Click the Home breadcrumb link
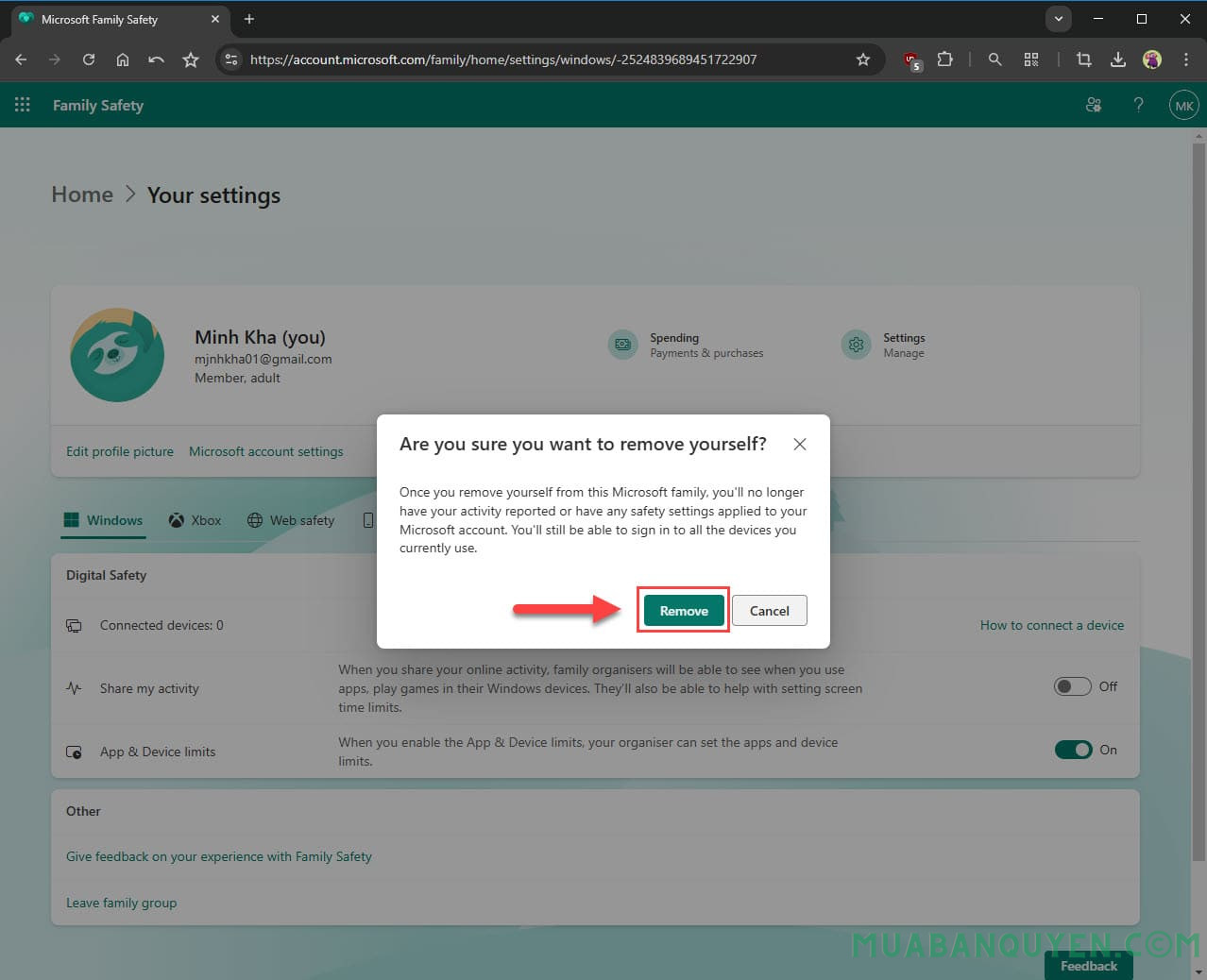The height and width of the screenshot is (980, 1207). (82, 194)
